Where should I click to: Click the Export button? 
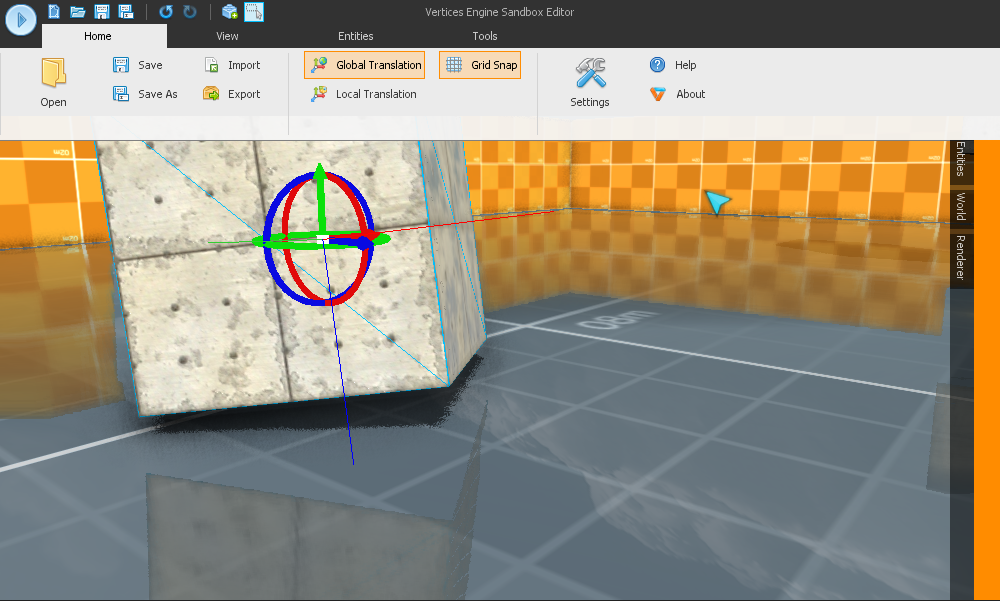click(232, 94)
